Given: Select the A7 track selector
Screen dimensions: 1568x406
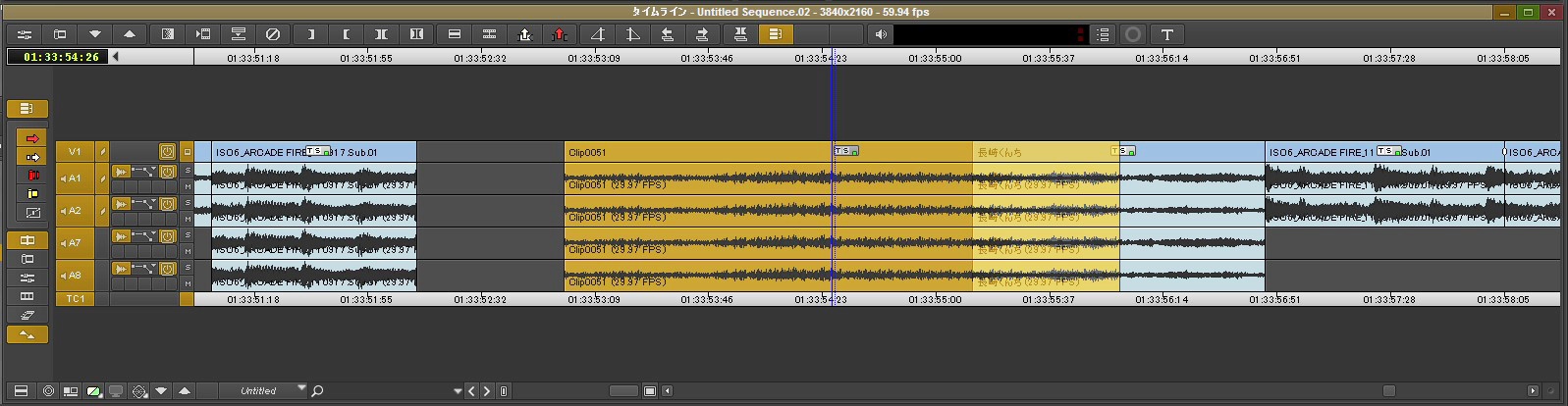Looking at the screenshot, I should click(x=75, y=243).
